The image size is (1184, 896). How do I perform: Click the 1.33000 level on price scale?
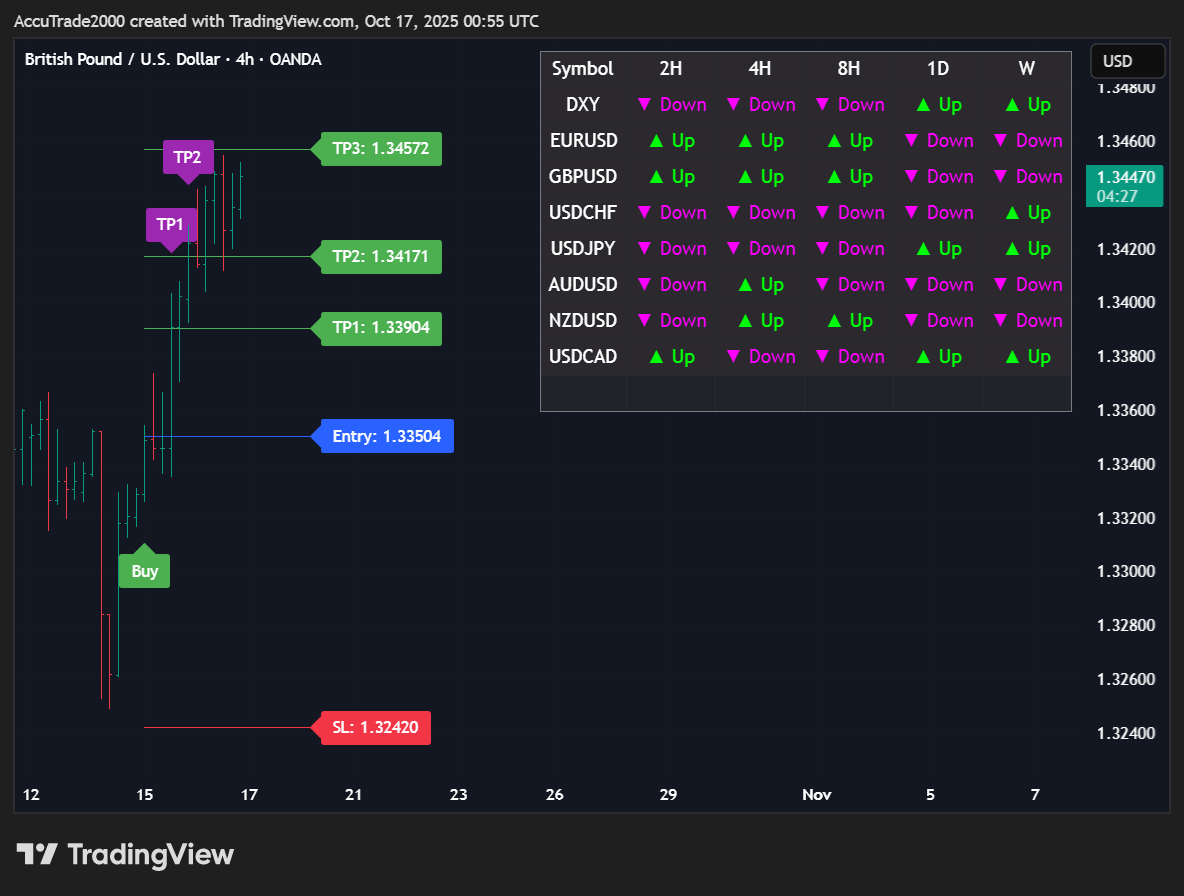coord(1127,571)
